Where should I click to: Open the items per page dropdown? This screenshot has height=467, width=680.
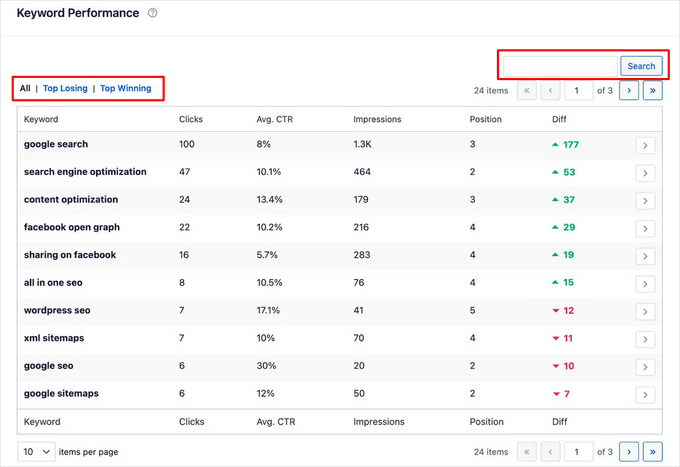coord(36,452)
